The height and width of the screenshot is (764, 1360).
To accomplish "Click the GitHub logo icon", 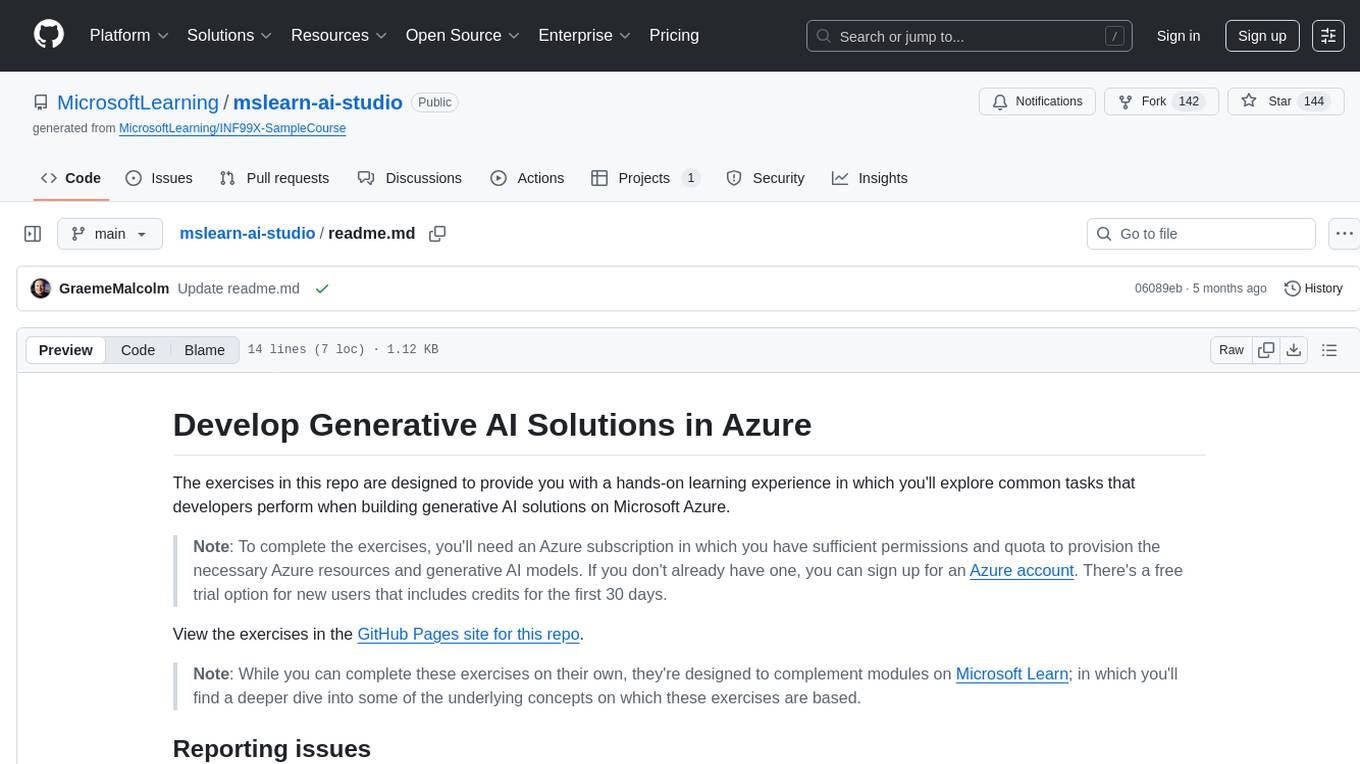I will pos(49,35).
